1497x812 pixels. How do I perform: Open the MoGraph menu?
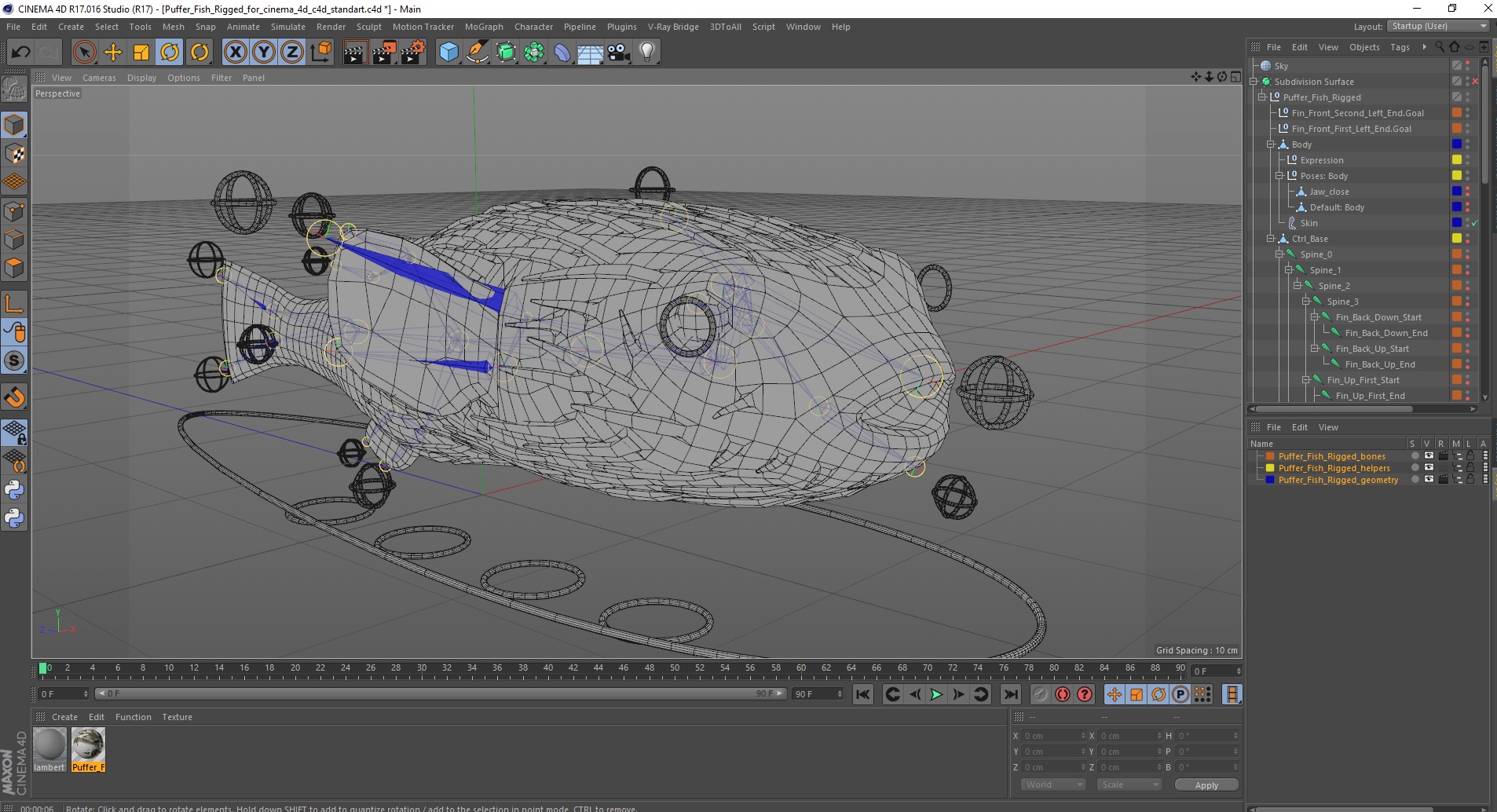(484, 27)
